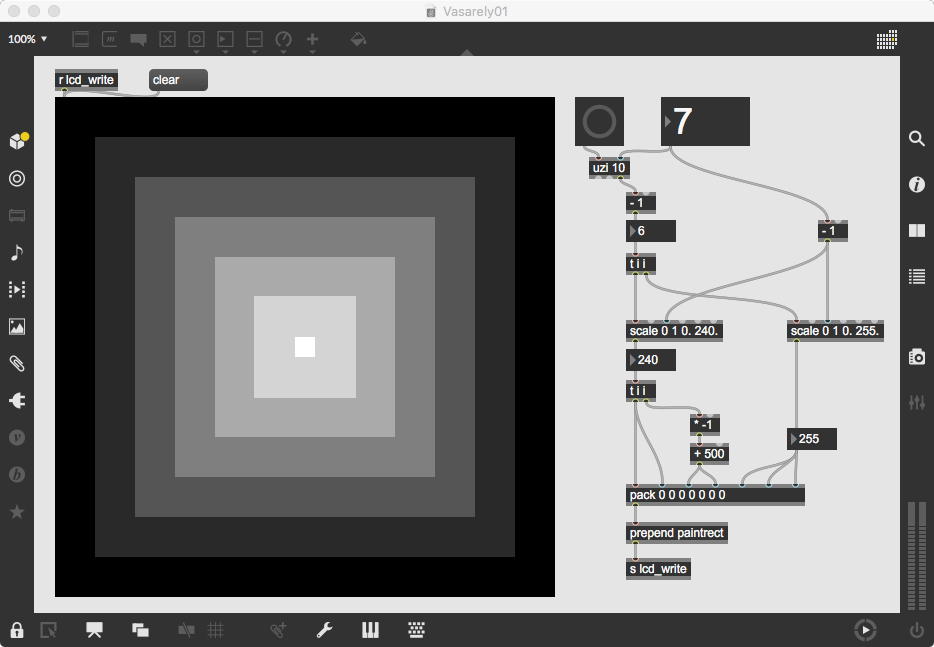Lock the patcher with padlock icon
The height and width of the screenshot is (647, 934).
coord(17,630)
